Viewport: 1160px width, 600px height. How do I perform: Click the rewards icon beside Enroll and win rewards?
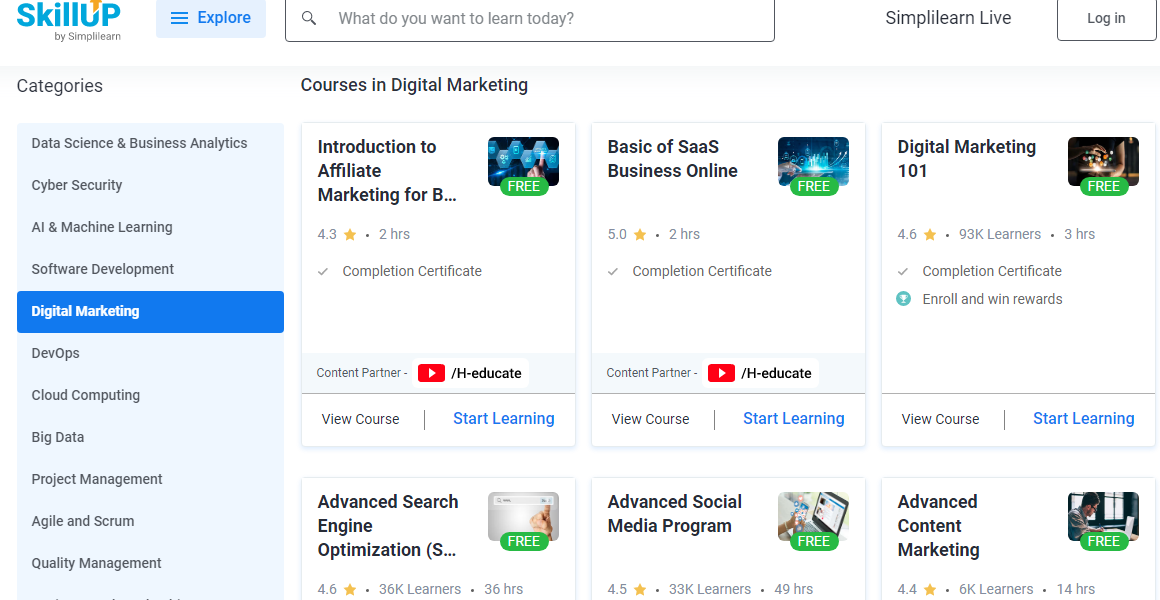904,299
